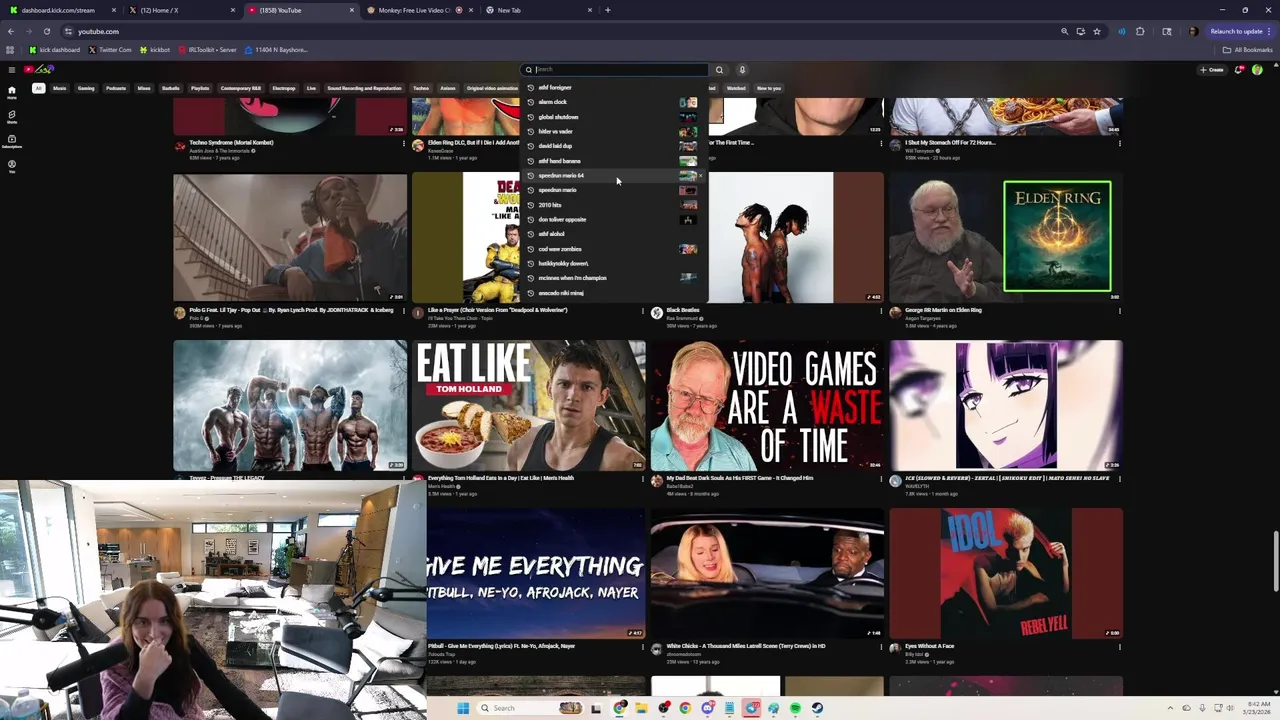Open Give Me Everything lyric video
The width and height of the screenshot is (1280, 720).
point(536,574)
